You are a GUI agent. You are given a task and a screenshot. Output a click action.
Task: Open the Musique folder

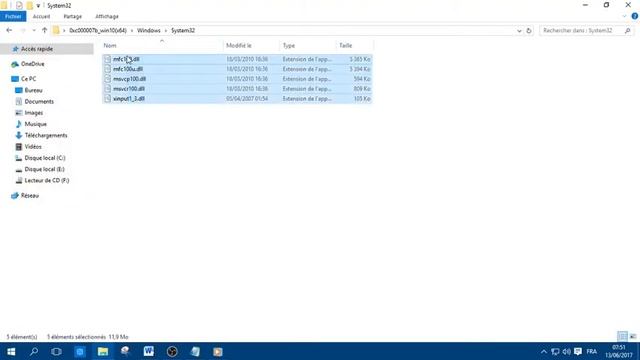[35, 124]
